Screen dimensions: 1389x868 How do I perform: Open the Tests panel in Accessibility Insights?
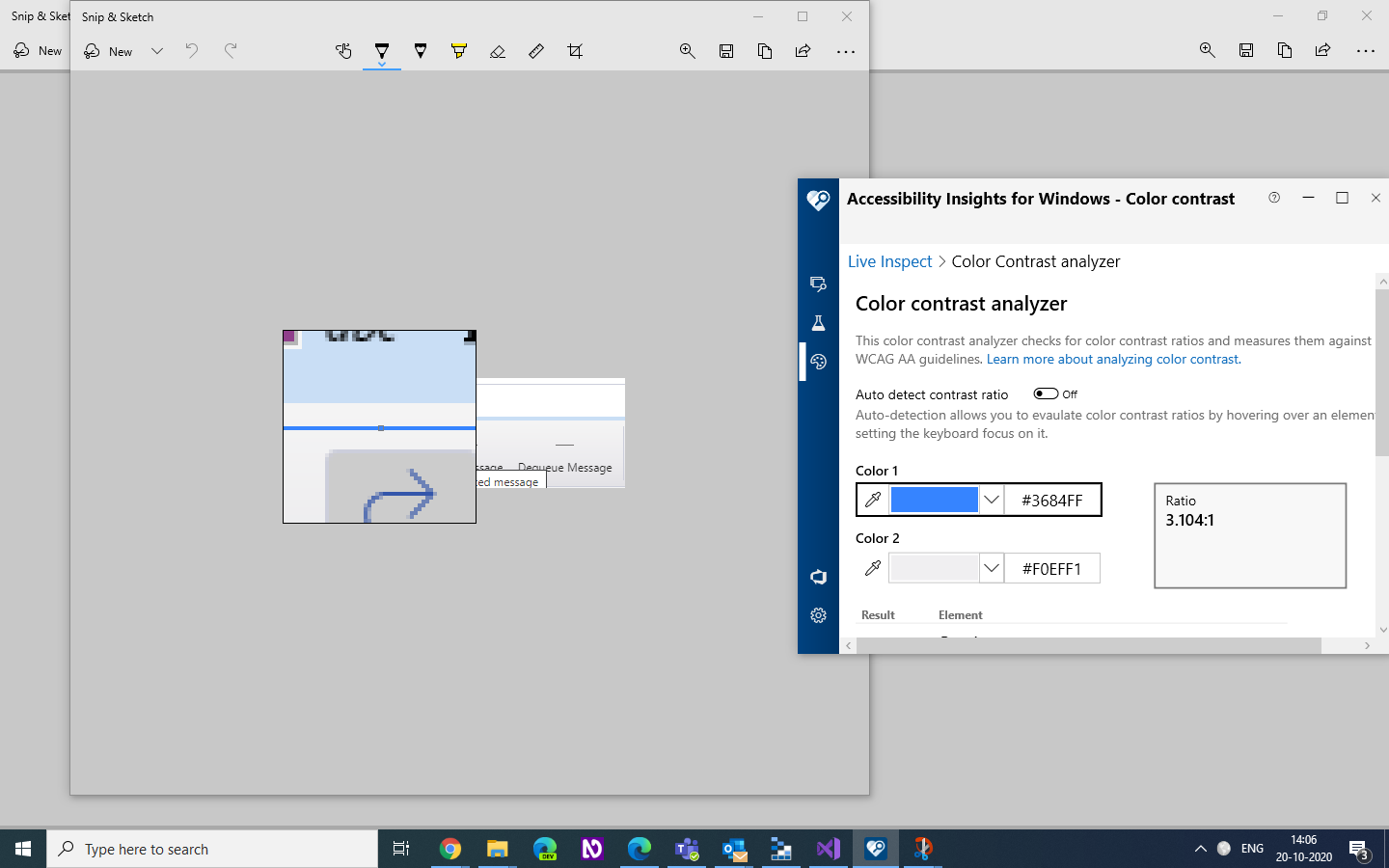pos(818,323)
